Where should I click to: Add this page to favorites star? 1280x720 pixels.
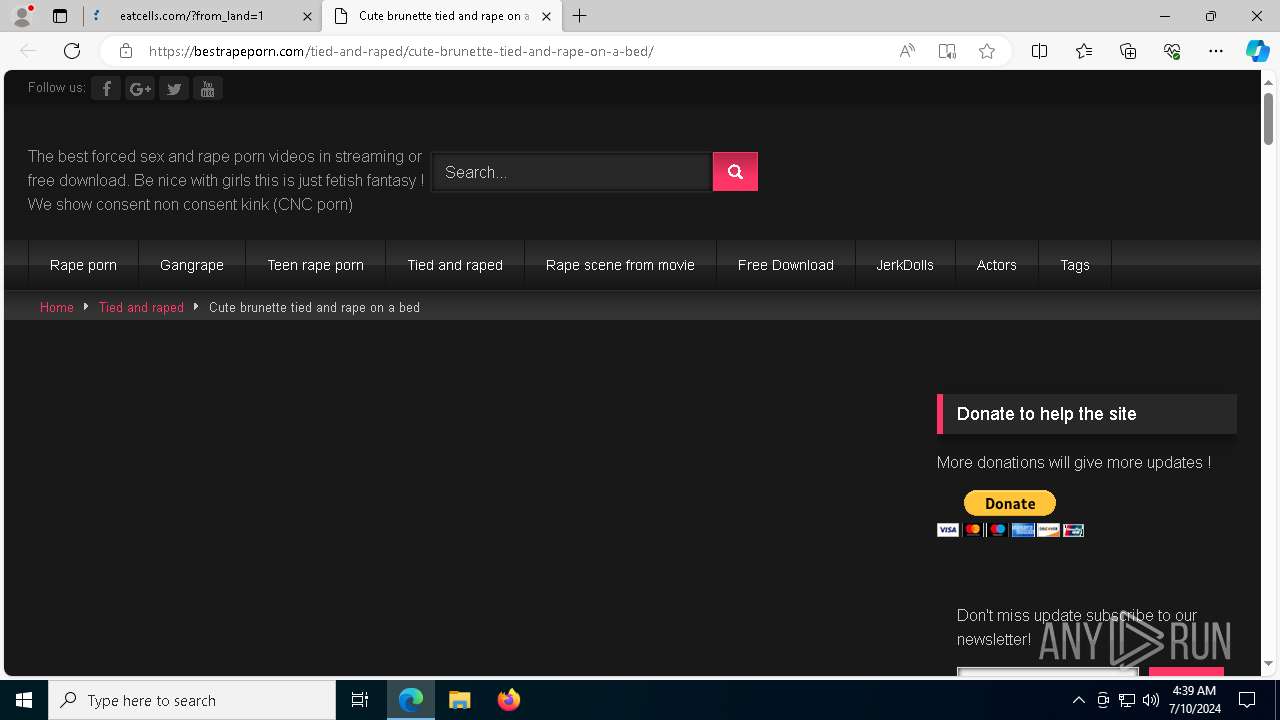[x=987, y=51]
